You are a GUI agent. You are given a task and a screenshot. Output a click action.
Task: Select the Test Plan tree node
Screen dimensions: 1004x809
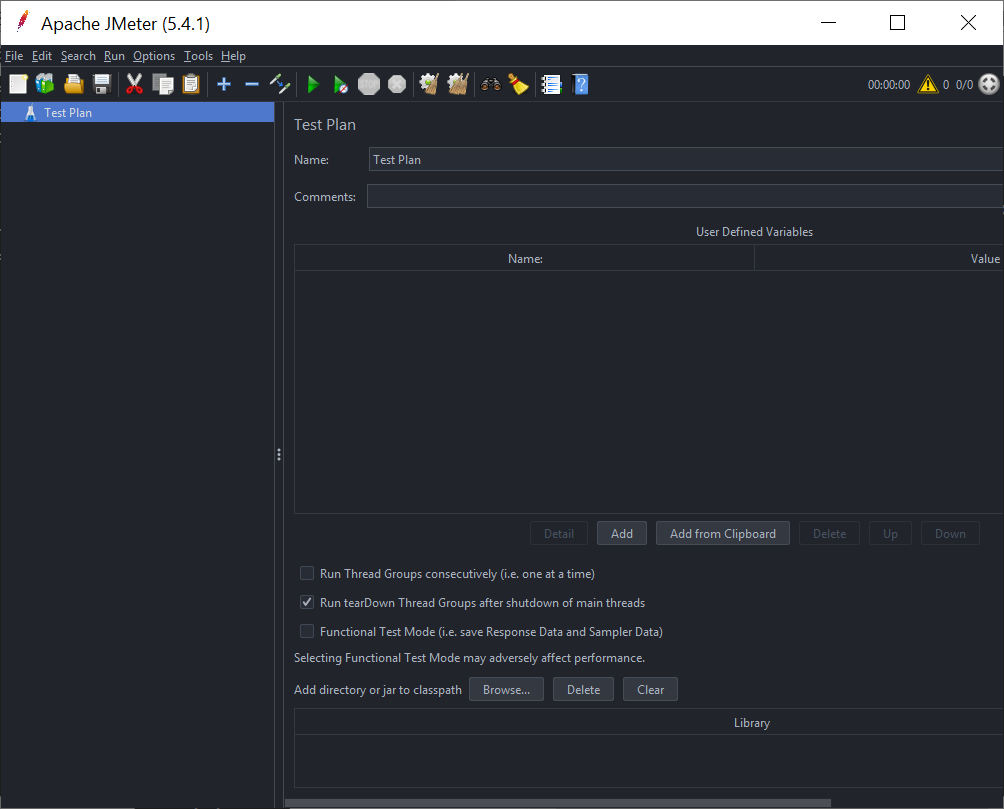[137, 112]
